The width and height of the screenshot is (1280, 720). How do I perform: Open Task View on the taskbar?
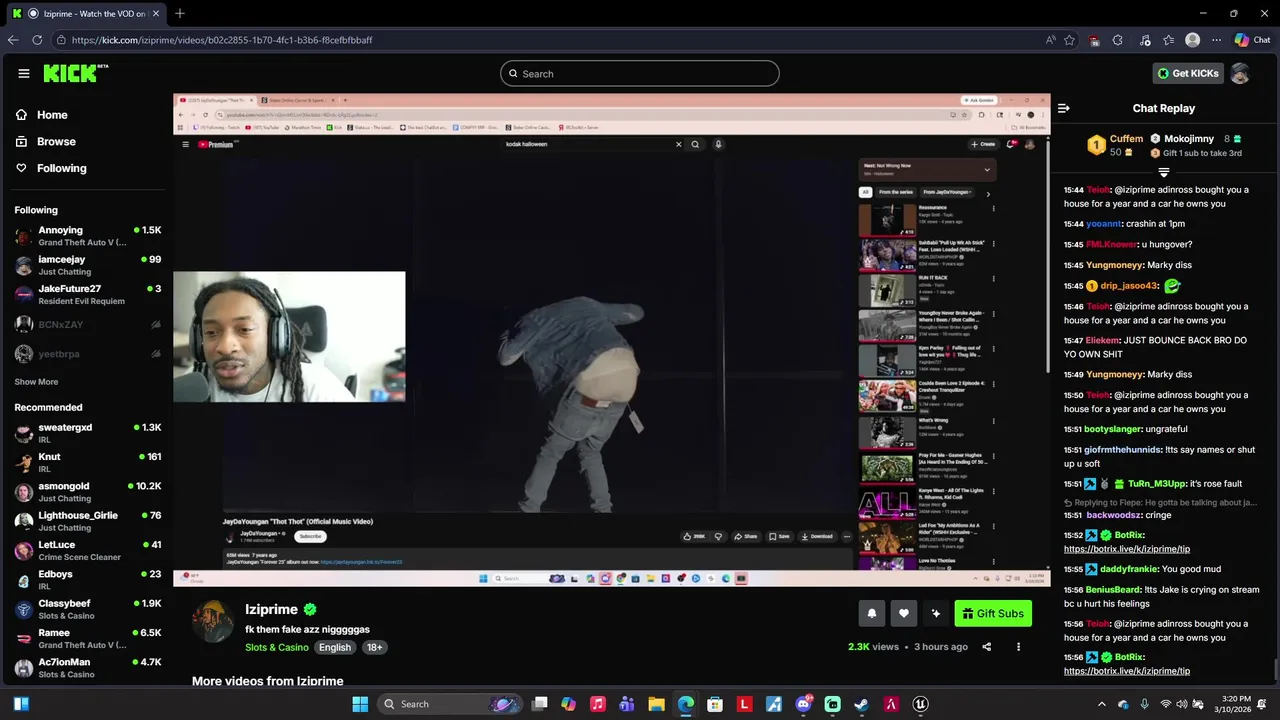(540, 704)
